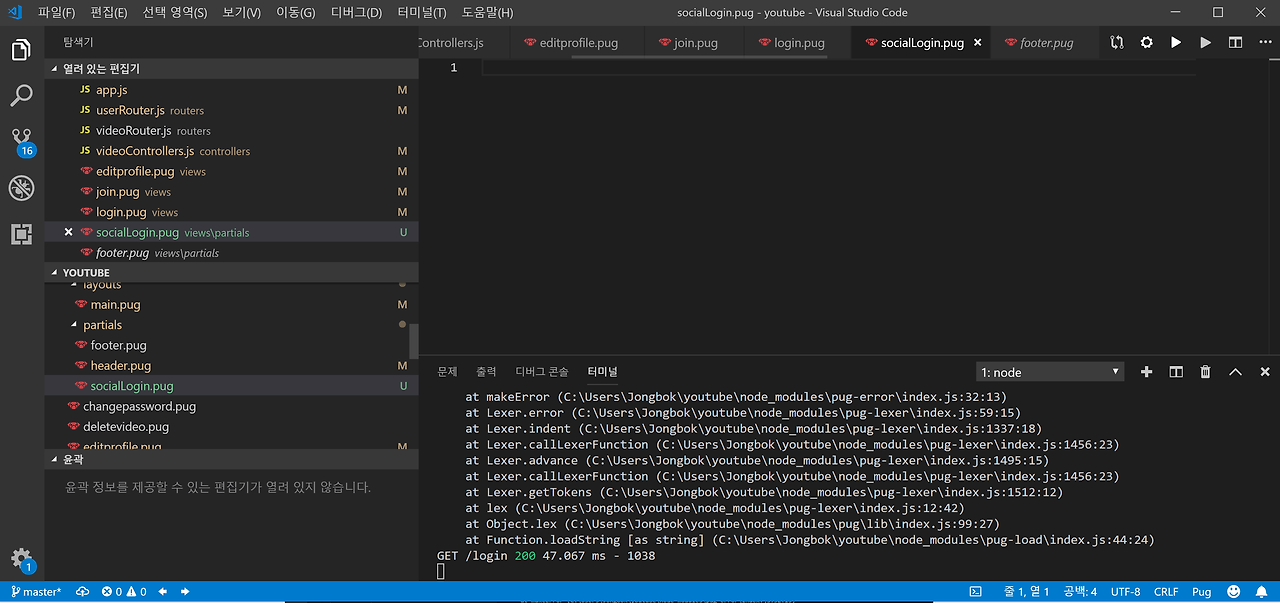Open the 편집(E) menu
Image resolution: width=1280 pixels, height=603 pixels.
pos(108,13)
